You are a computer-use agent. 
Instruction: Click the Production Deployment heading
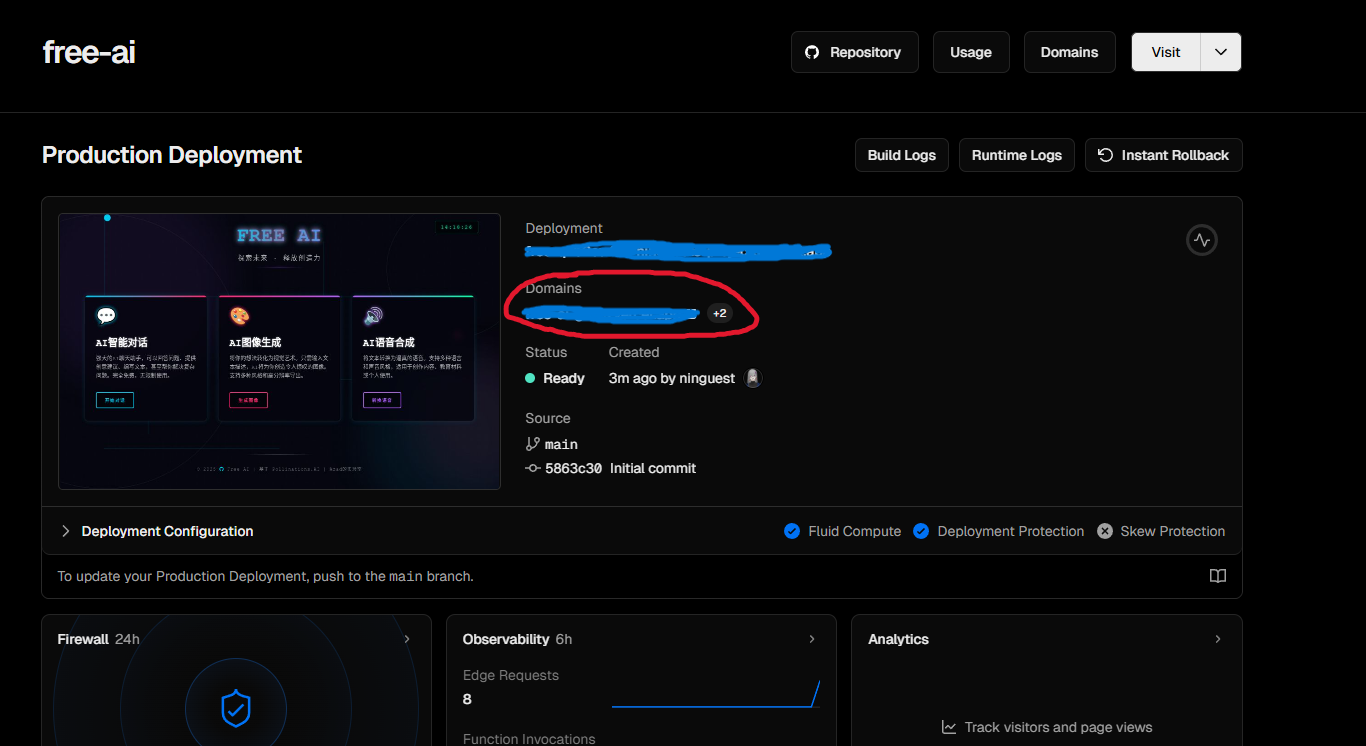172,155
